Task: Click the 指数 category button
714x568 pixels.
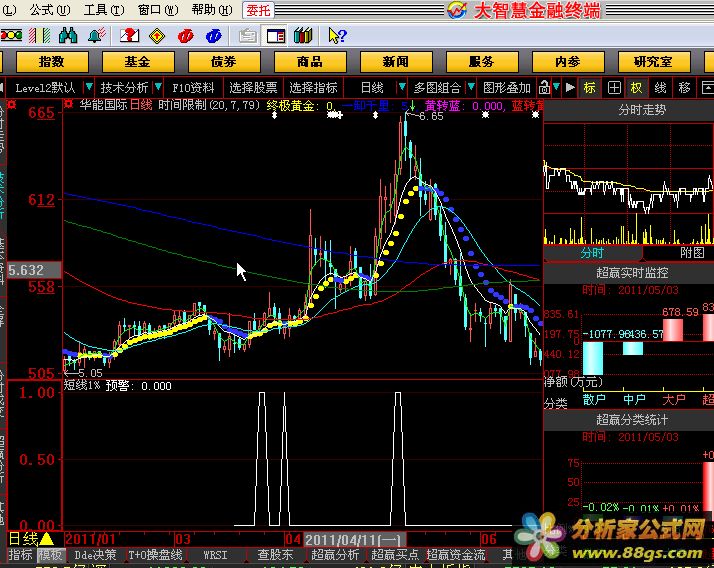Action: click(52, 61)
